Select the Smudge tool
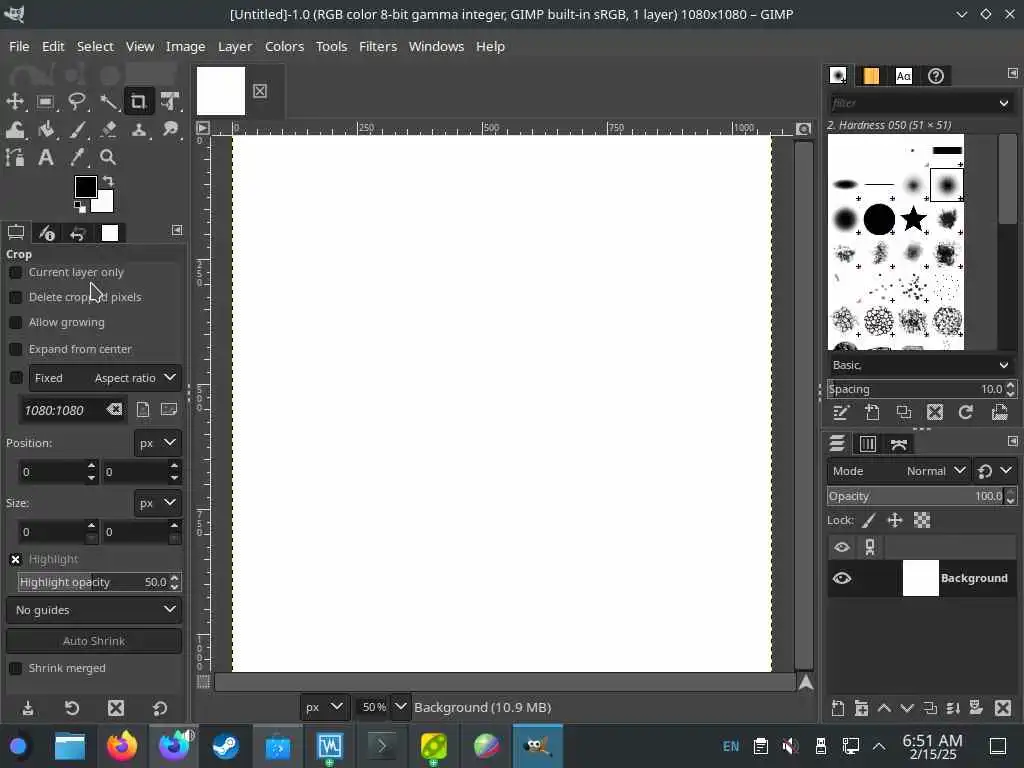1024x768 pixels. [170, 129]
